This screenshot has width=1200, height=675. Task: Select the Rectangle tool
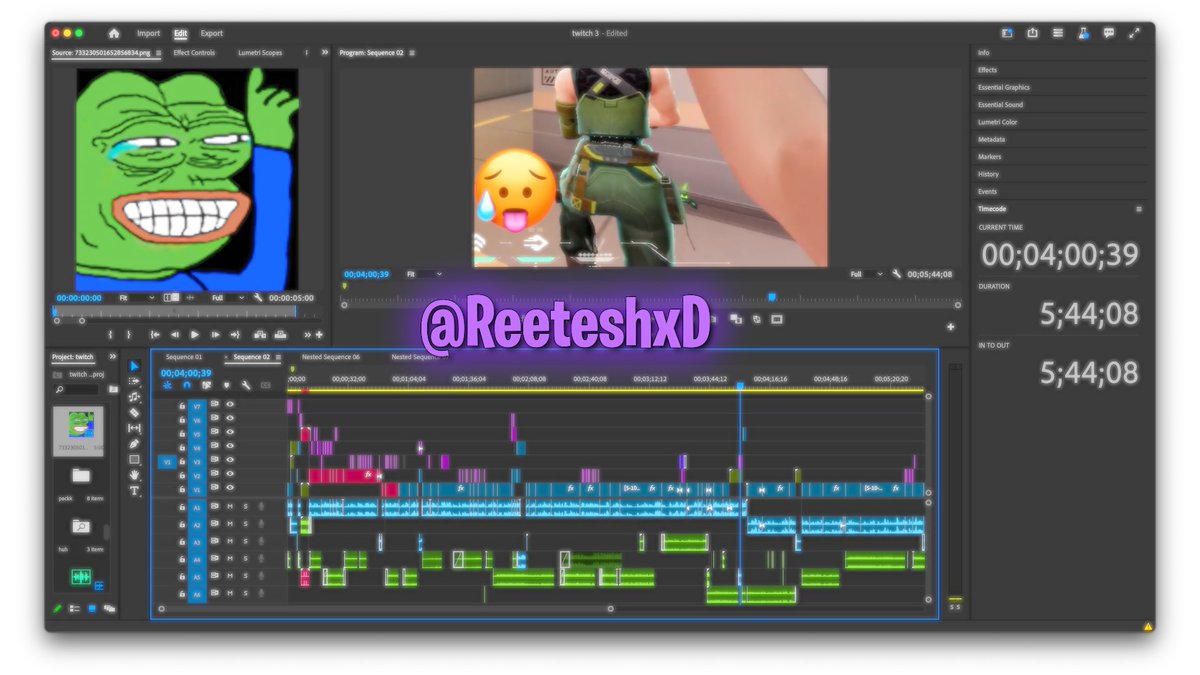point(135,459)
